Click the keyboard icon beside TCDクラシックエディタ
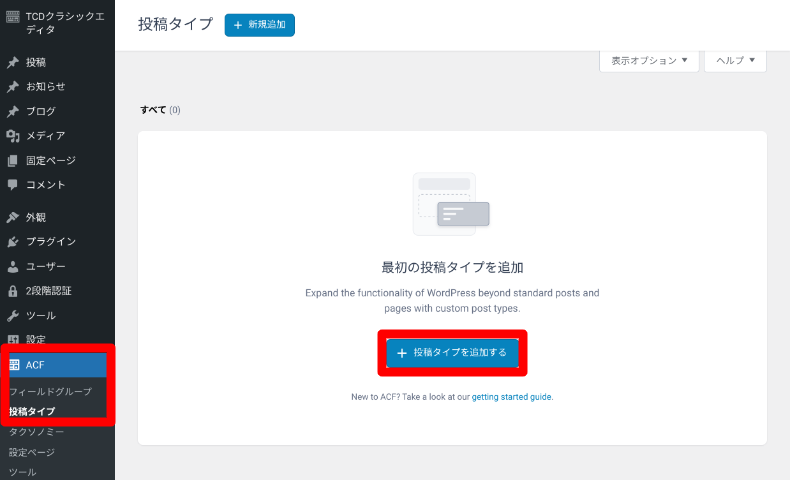 tap(13, 17)
